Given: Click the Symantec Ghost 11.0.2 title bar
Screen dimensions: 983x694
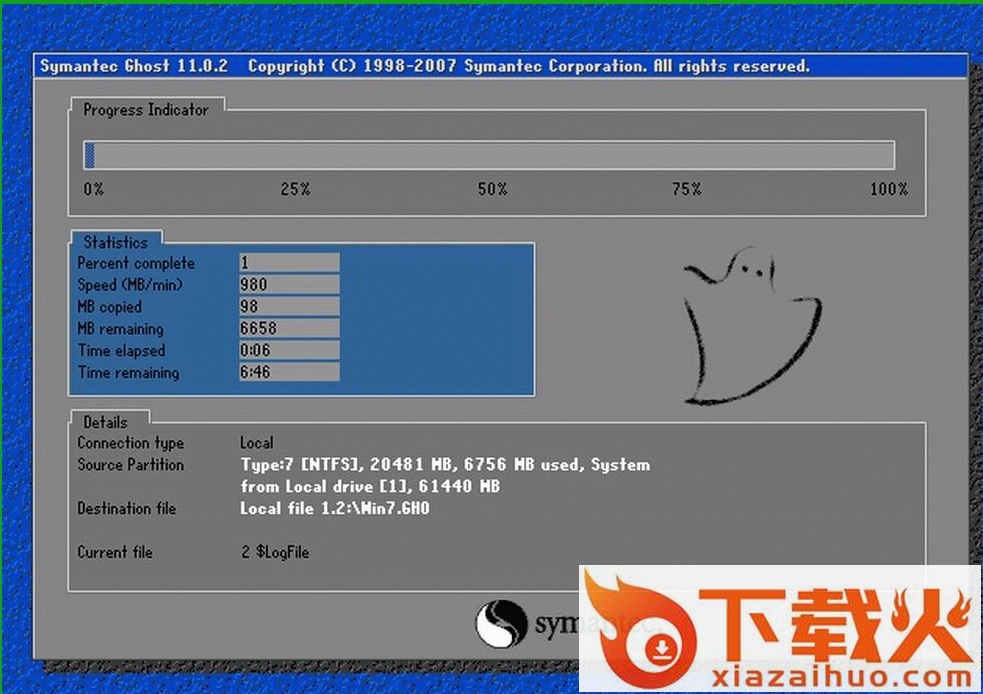Looking at the screenshot, I should coord(500,66).
